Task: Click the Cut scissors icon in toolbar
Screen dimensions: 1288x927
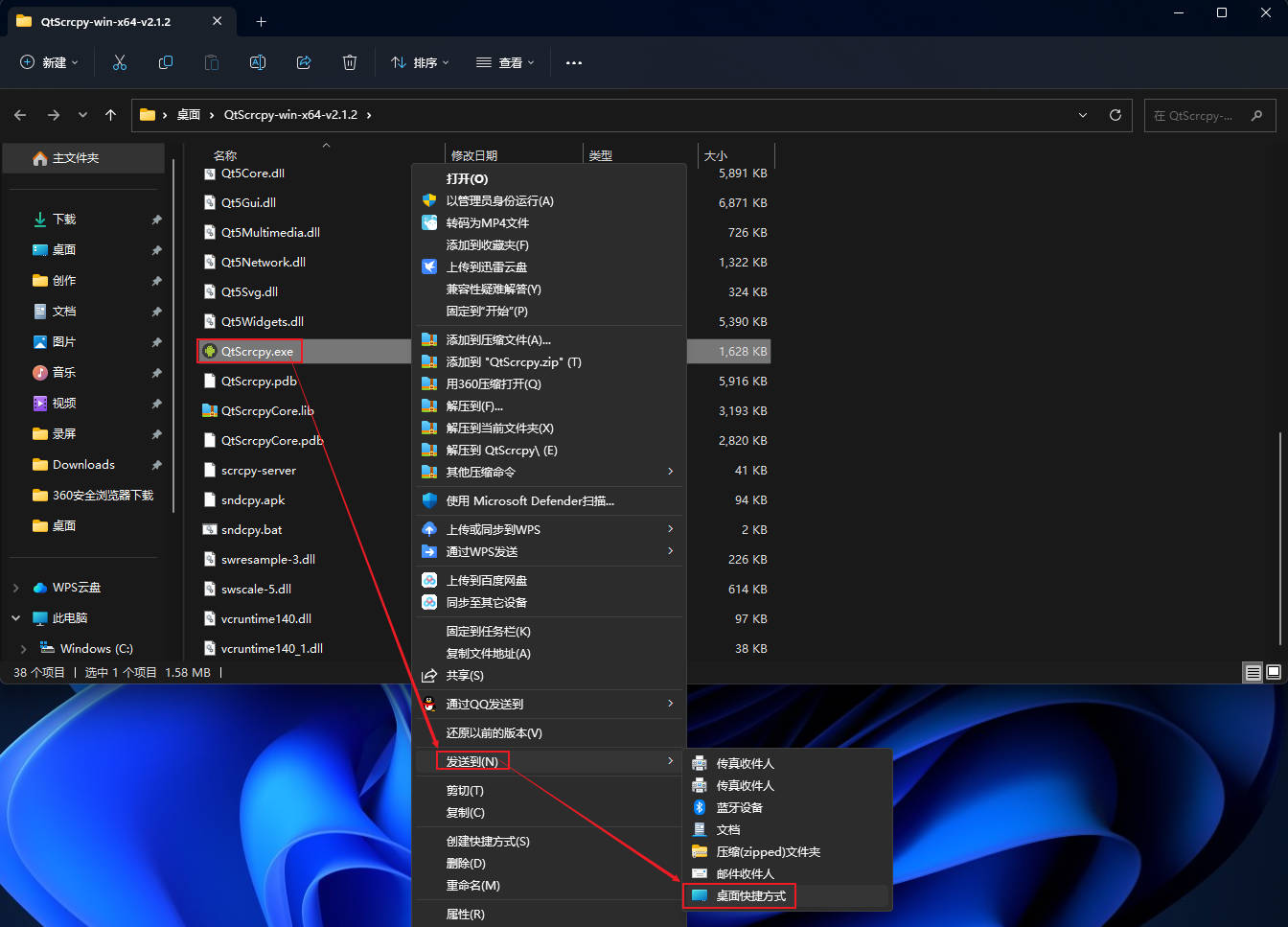Action: [x=120, y=62]
